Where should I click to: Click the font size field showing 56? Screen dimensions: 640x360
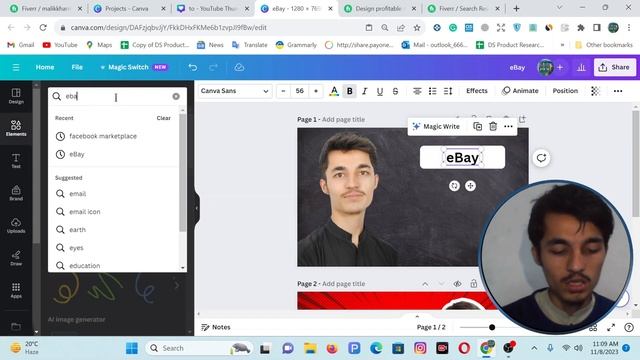pyautogui.click(x=300, y=91)
